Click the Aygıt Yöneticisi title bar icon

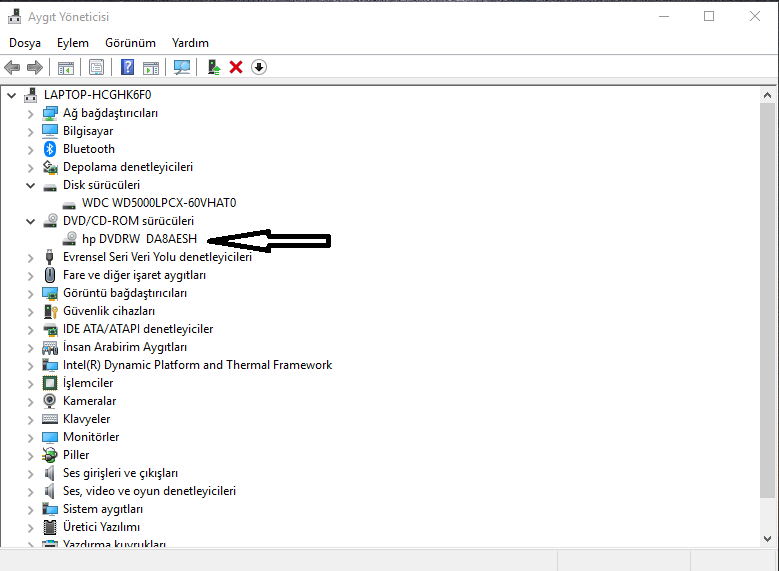[x=14, y=16]
